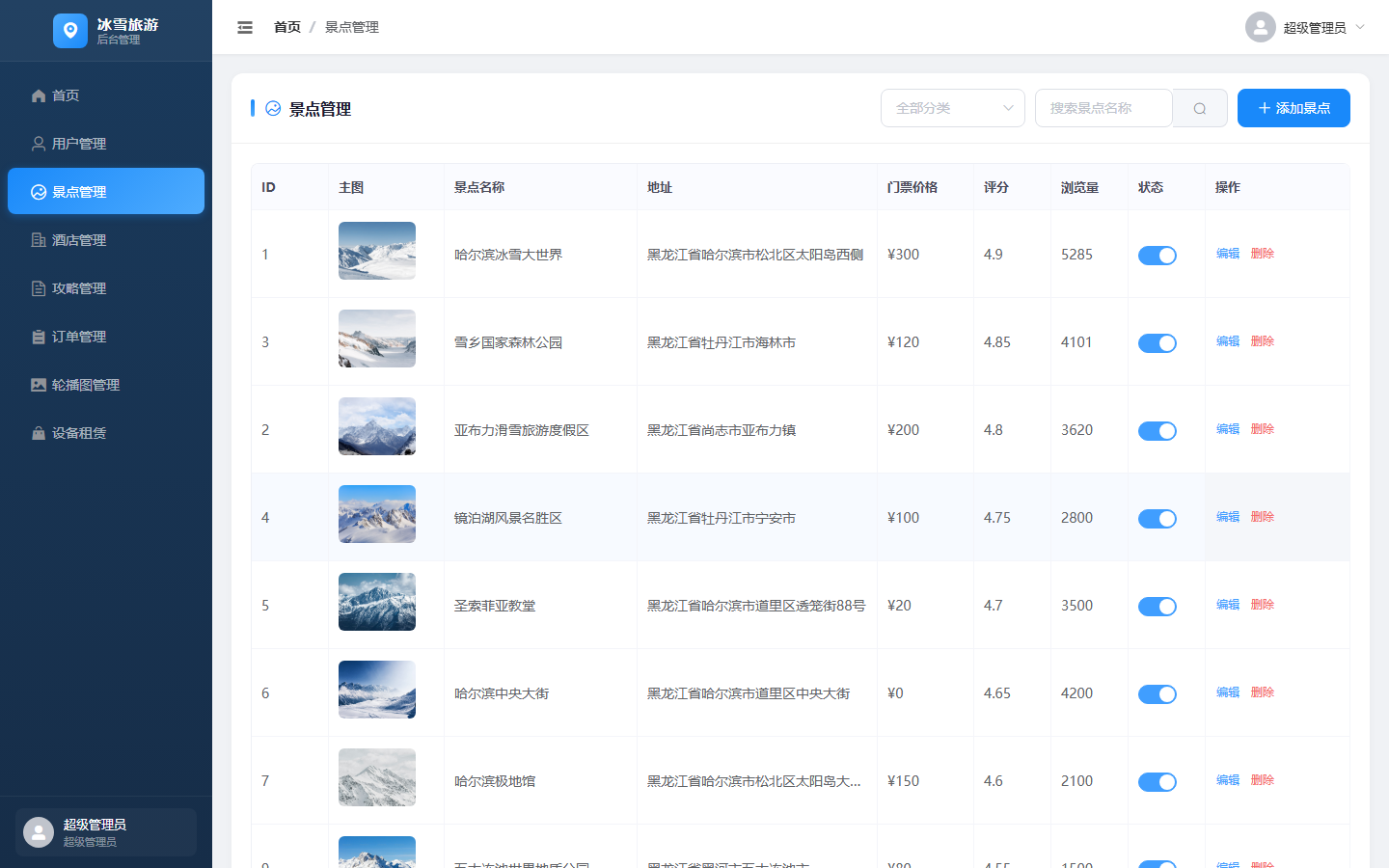
Task: Toggle status switch for 亚布力滑雪旅游度假区
Action: 1157,431
